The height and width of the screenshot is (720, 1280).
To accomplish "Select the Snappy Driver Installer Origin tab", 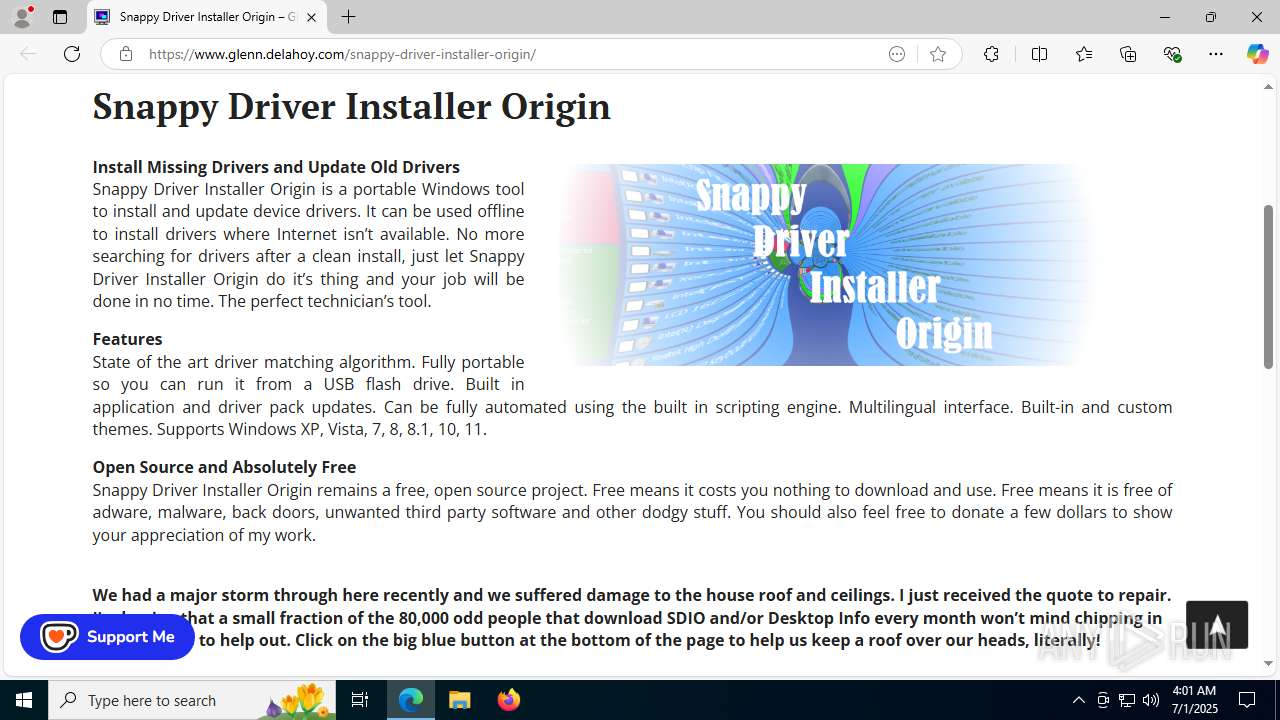I will pos(207,17).
